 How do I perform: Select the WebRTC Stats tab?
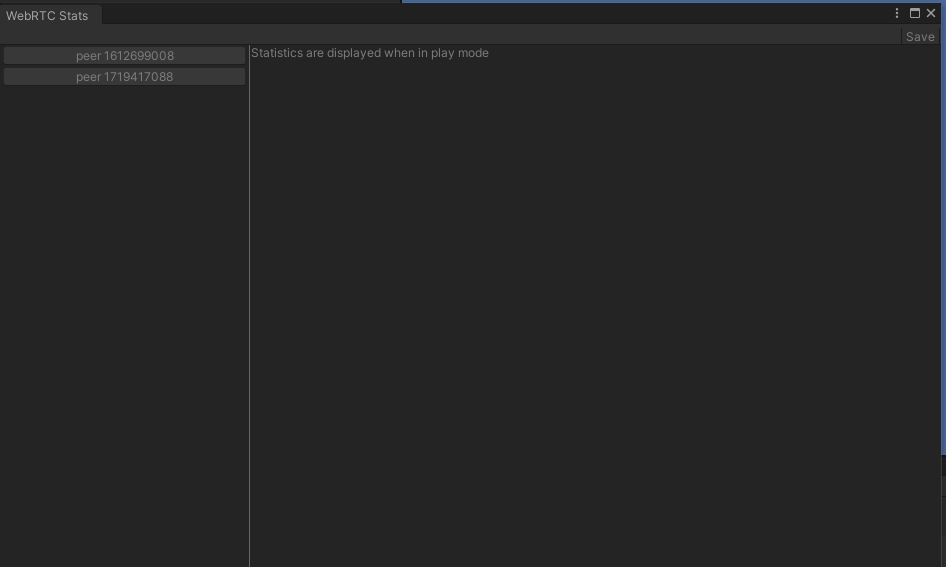pos(47,16)
